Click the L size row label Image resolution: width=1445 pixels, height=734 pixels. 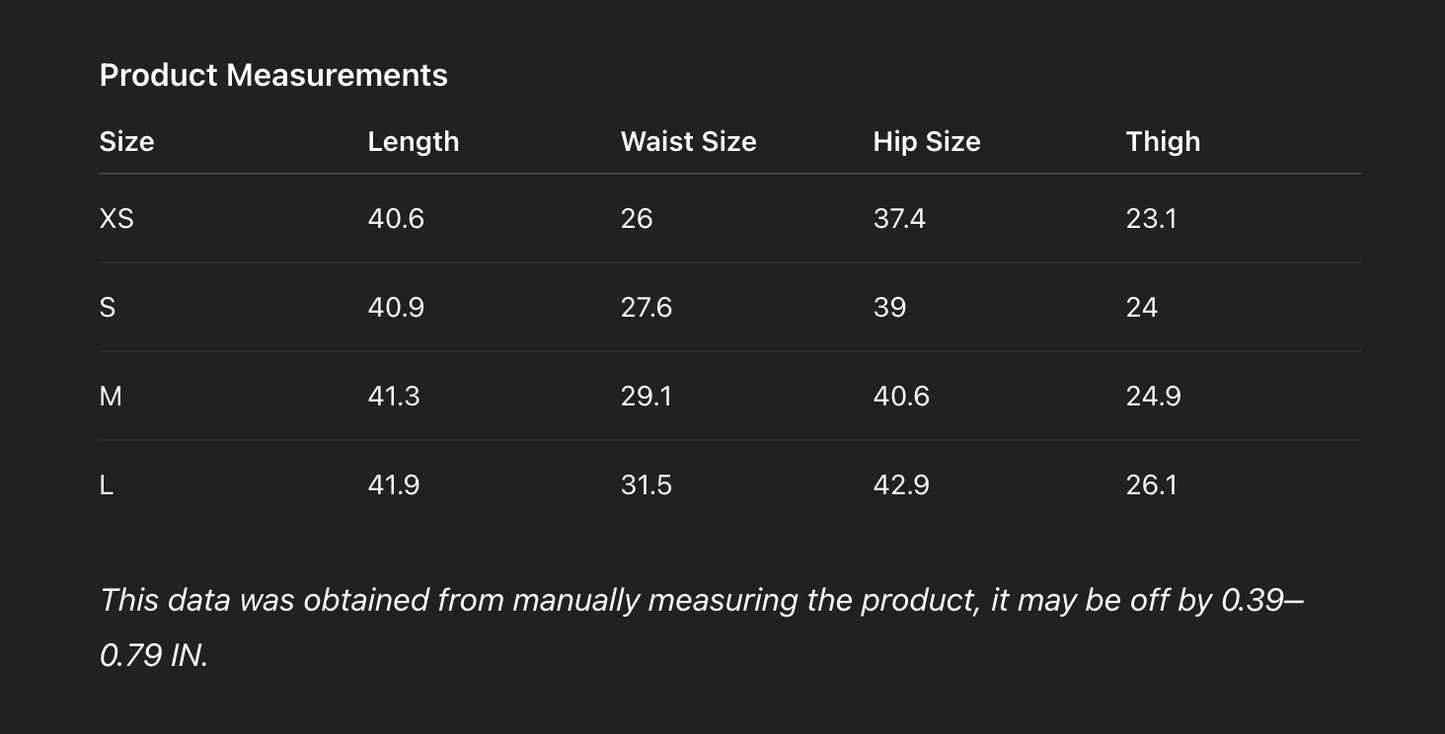pos(106,485)
